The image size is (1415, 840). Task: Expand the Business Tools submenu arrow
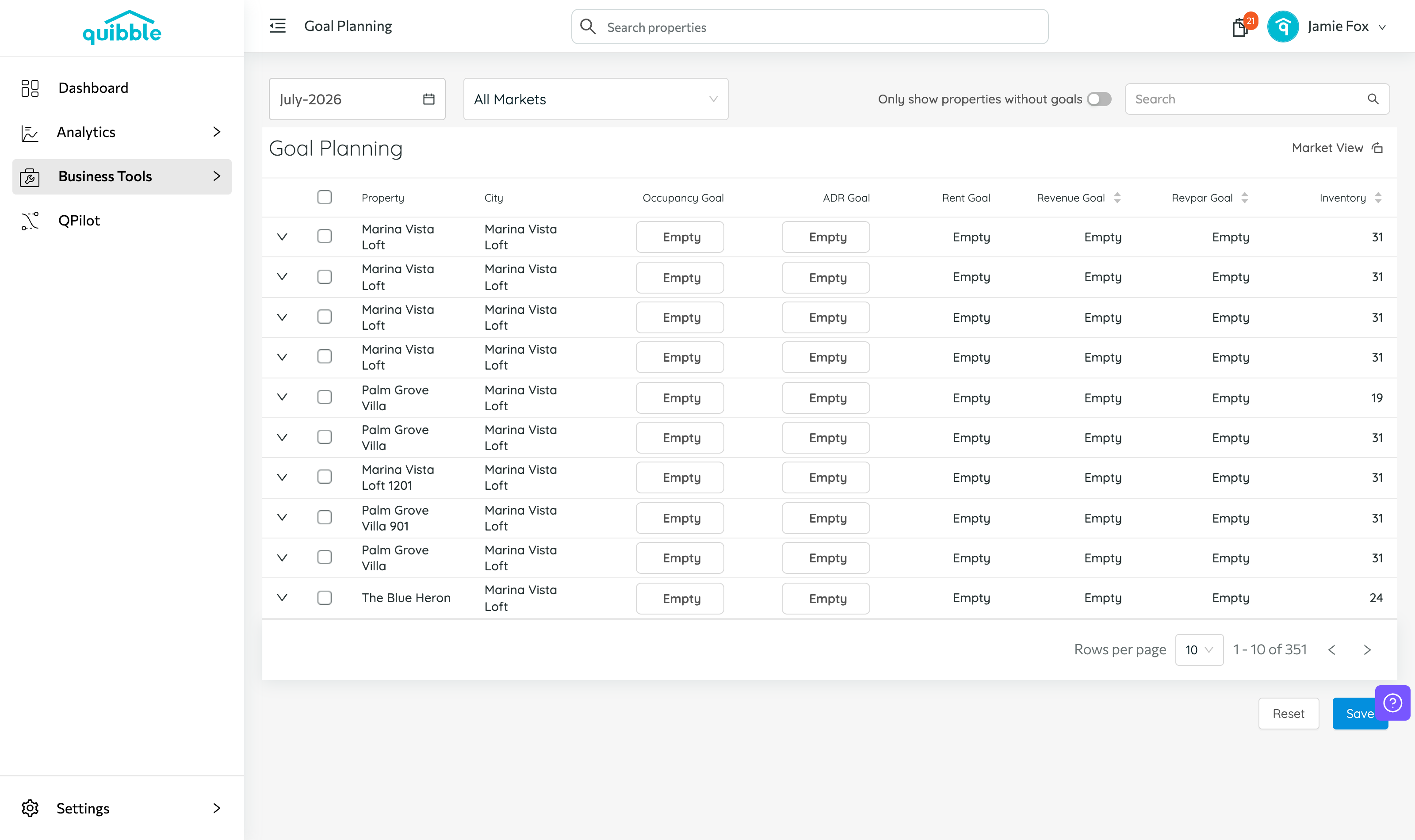pos(216,176)
